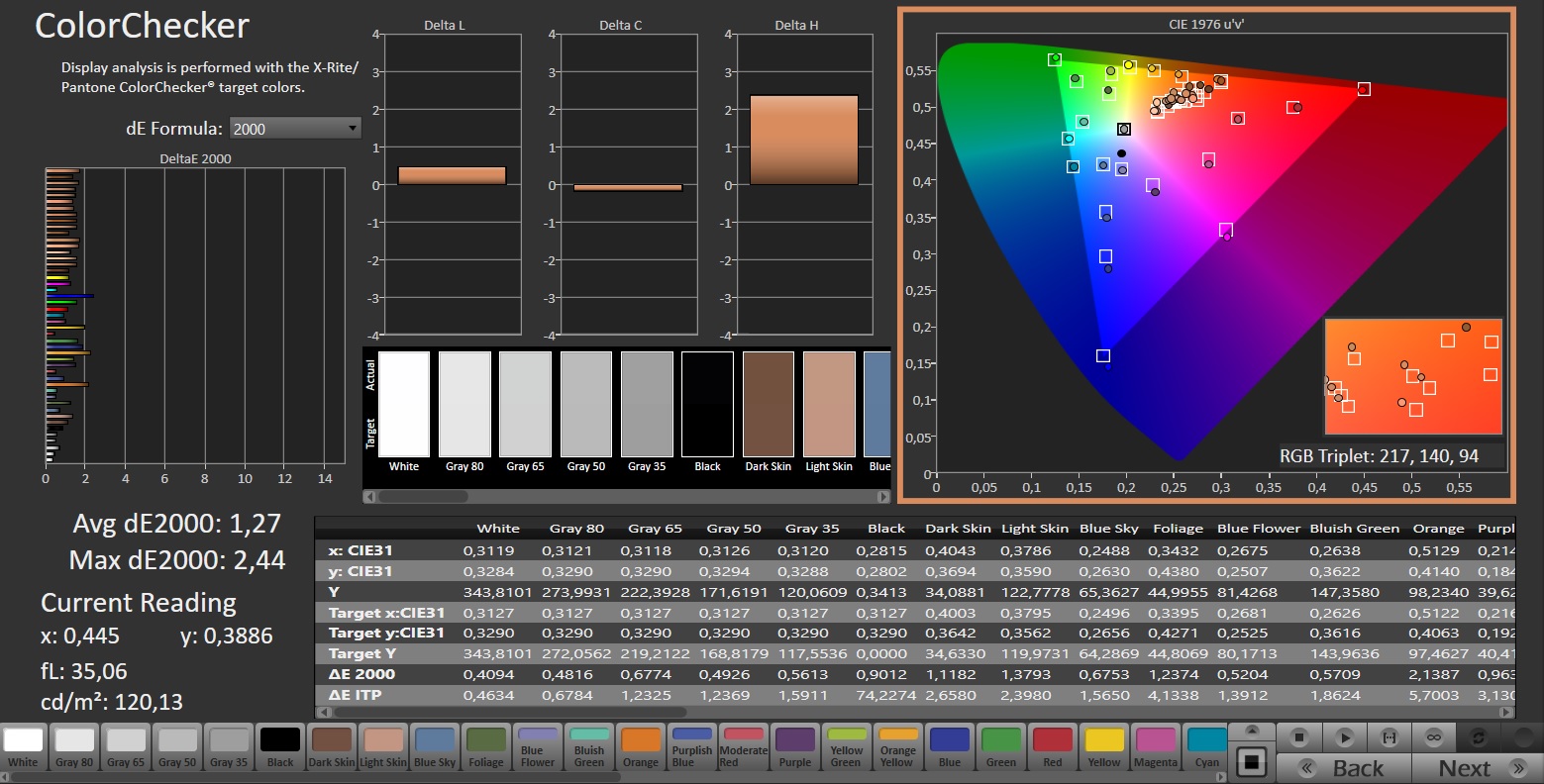
Task: Select the White patch in bottom strip
Action: 23,747
